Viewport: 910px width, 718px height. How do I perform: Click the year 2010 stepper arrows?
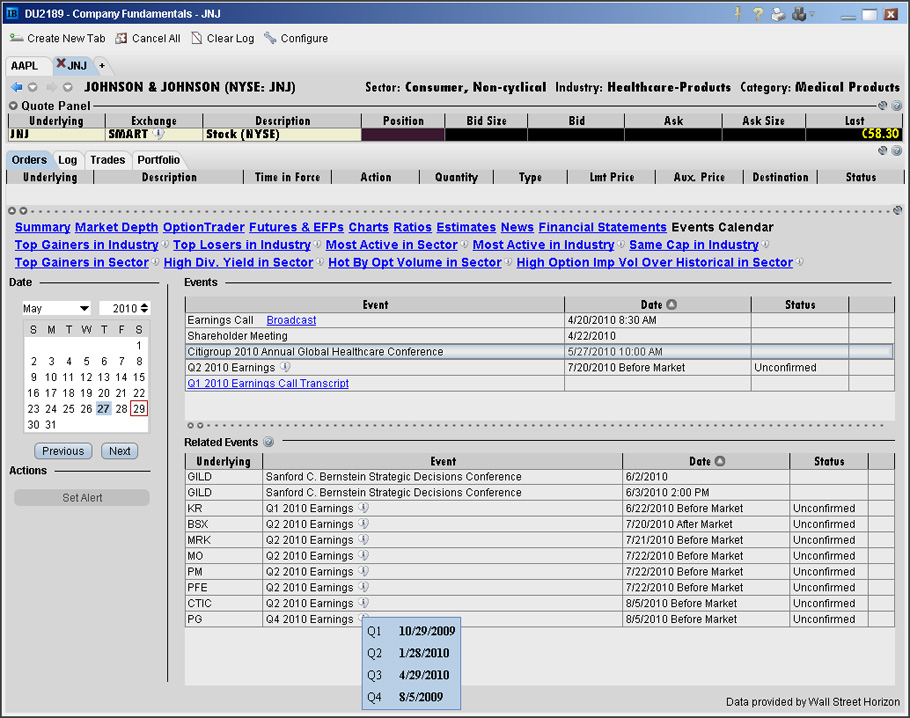coord(145,308)
